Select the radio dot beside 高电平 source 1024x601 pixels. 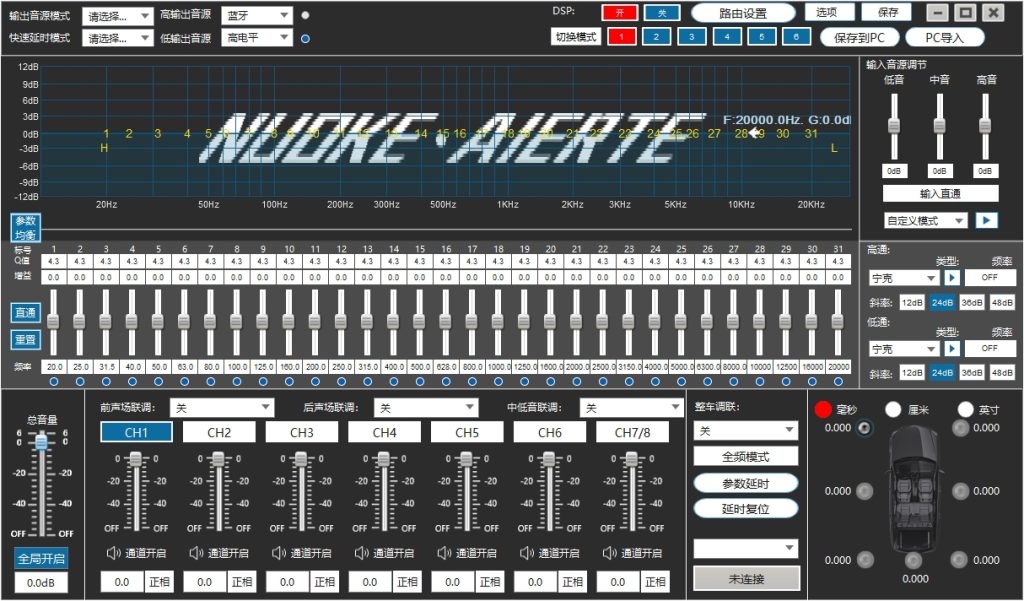coord(305,39)
